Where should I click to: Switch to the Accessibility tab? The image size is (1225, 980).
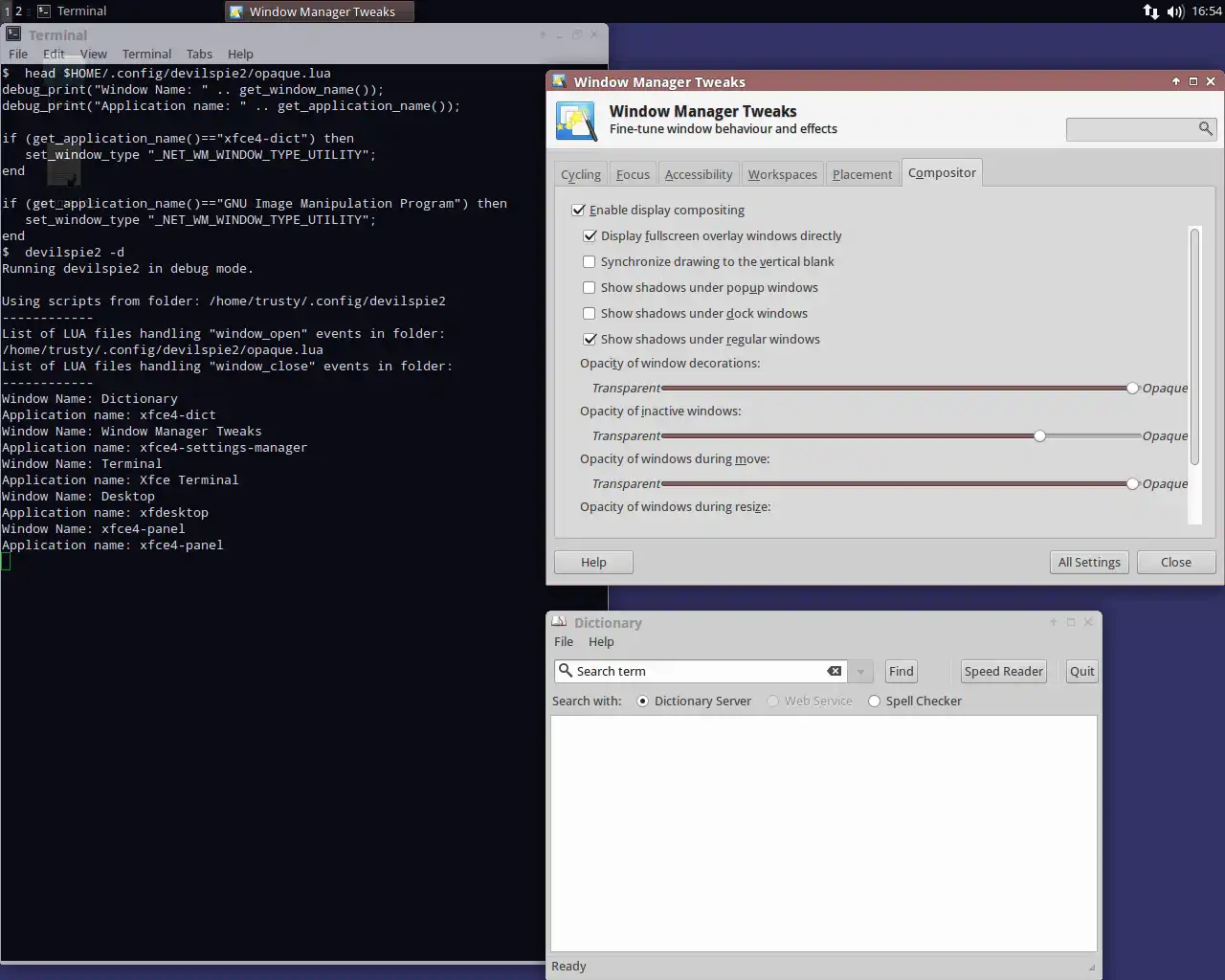pyautogui.click(x=699, y=174)
